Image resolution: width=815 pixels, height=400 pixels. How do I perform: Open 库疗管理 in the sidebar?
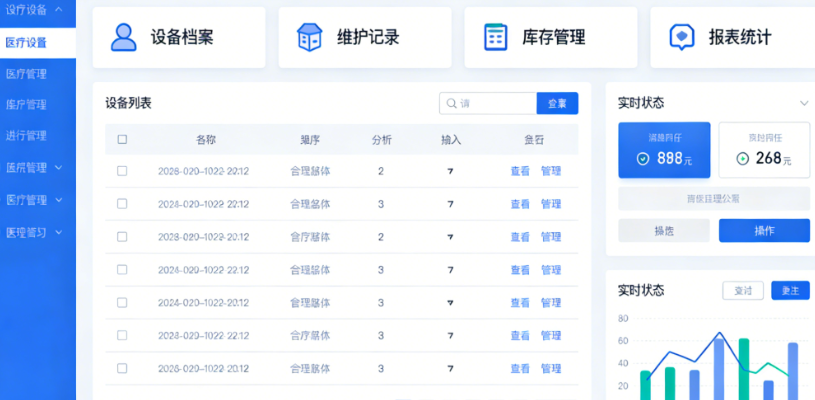pyautogui.click(x=26, y=104)
